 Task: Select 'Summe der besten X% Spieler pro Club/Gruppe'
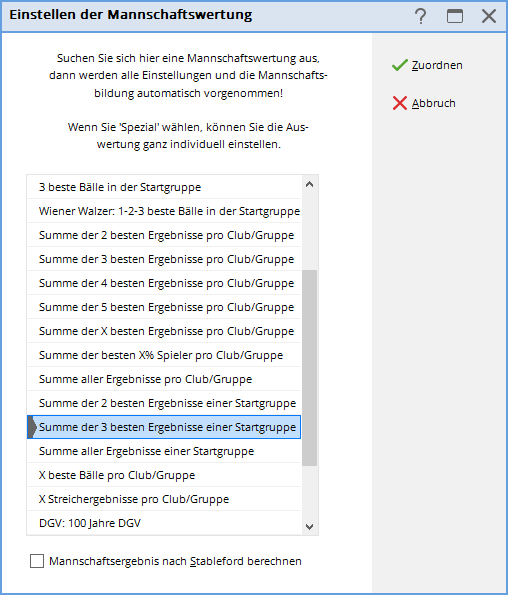coord(164,355)
